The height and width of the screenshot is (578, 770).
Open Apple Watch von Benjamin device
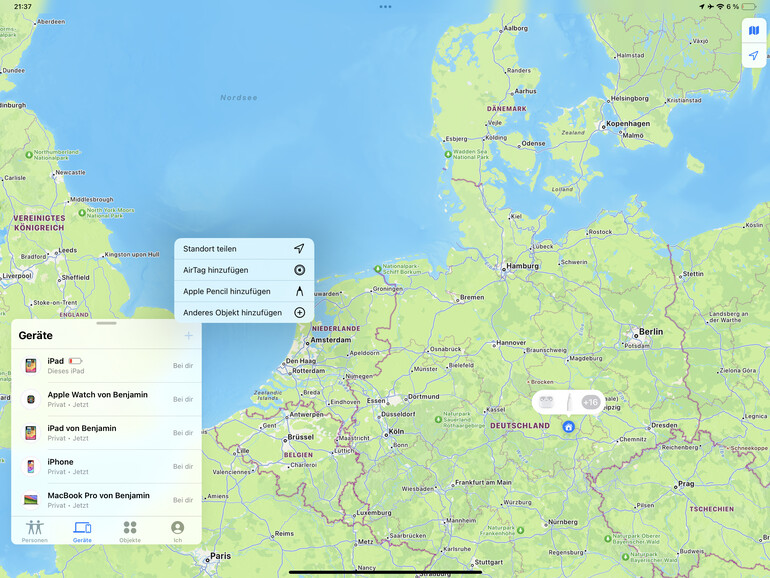[107, 399]
